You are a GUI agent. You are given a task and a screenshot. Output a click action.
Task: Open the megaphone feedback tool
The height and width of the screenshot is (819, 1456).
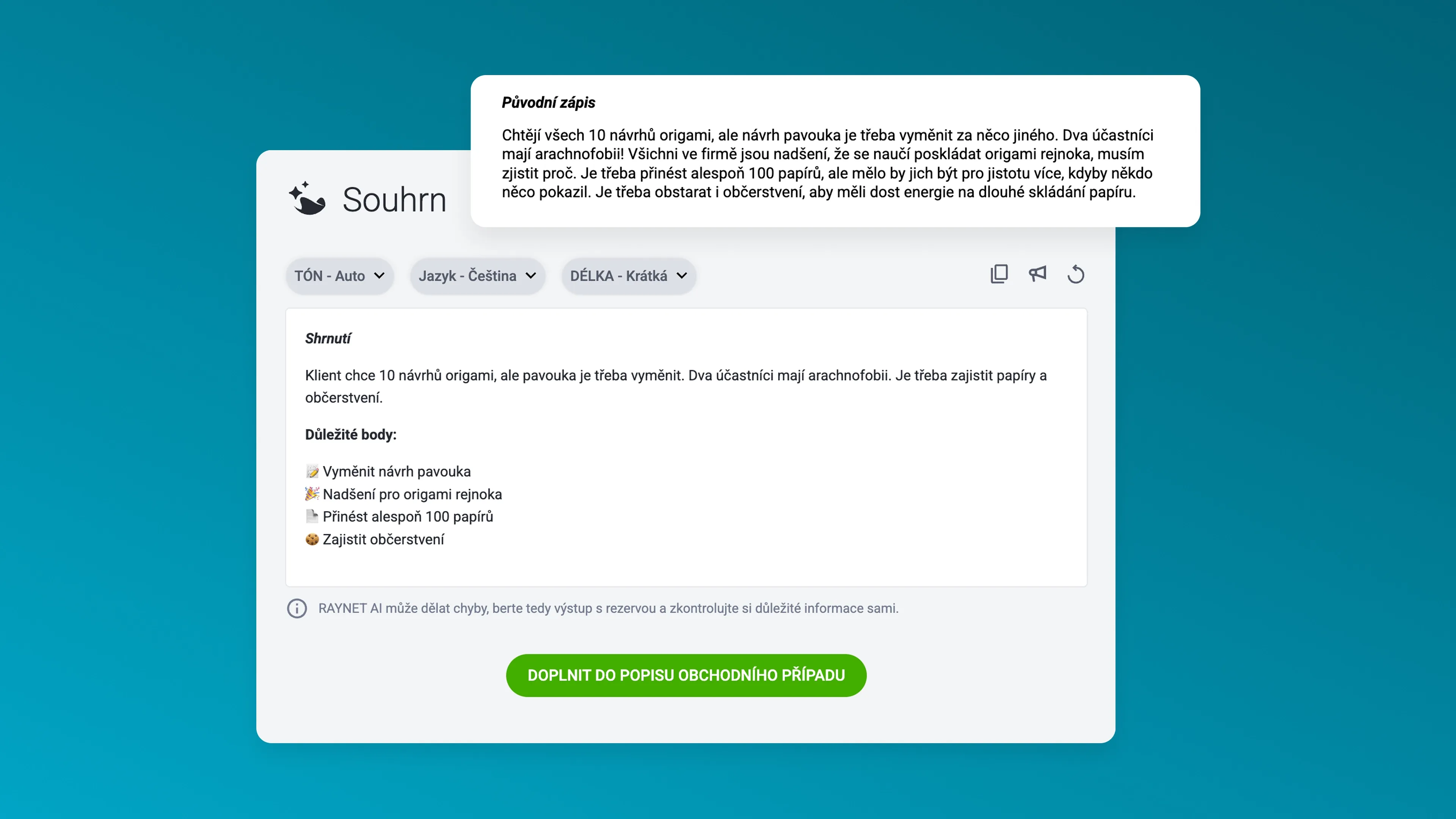pos(1038,274)
